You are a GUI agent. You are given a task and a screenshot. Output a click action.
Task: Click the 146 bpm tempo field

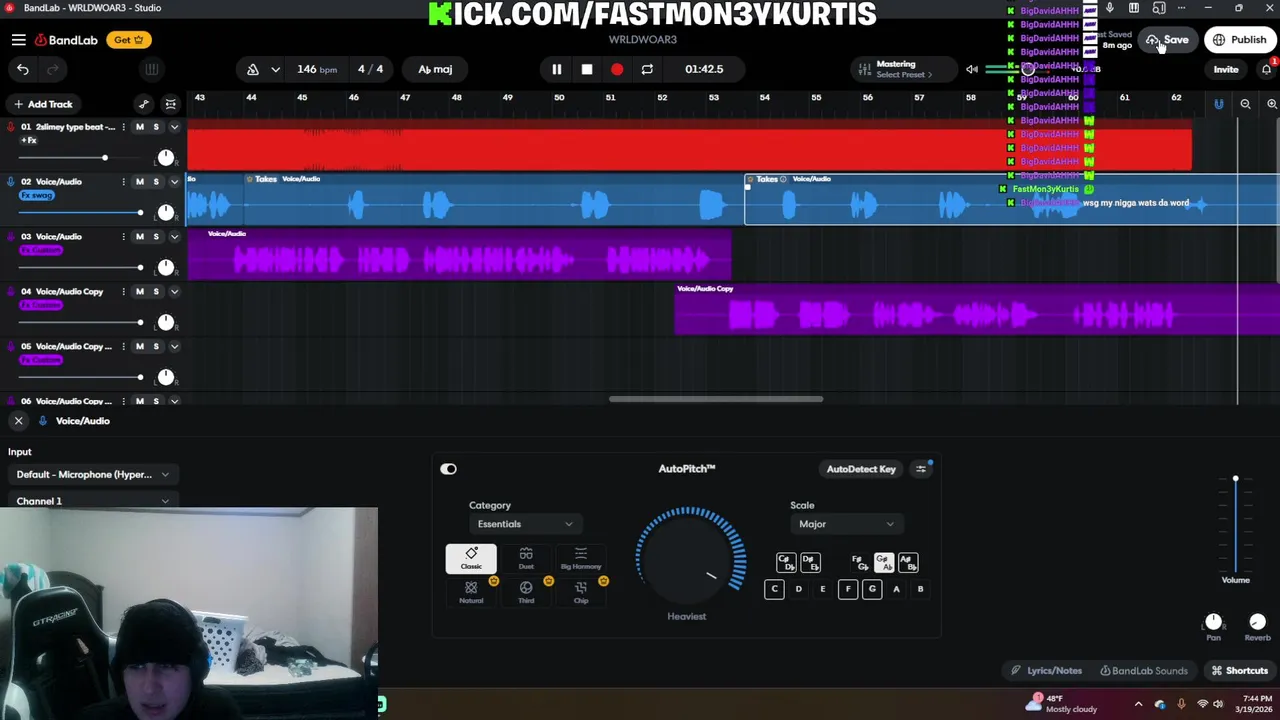317,69
